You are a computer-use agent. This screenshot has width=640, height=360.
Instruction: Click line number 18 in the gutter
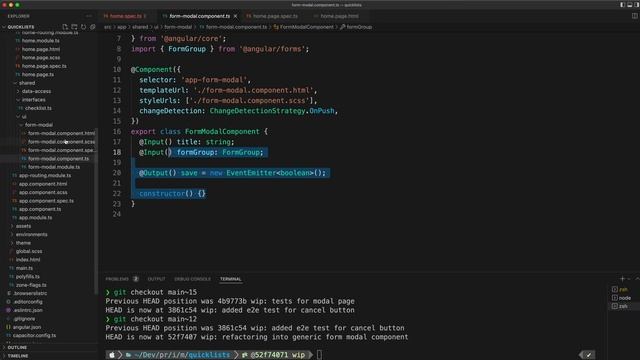click(117, 152)
